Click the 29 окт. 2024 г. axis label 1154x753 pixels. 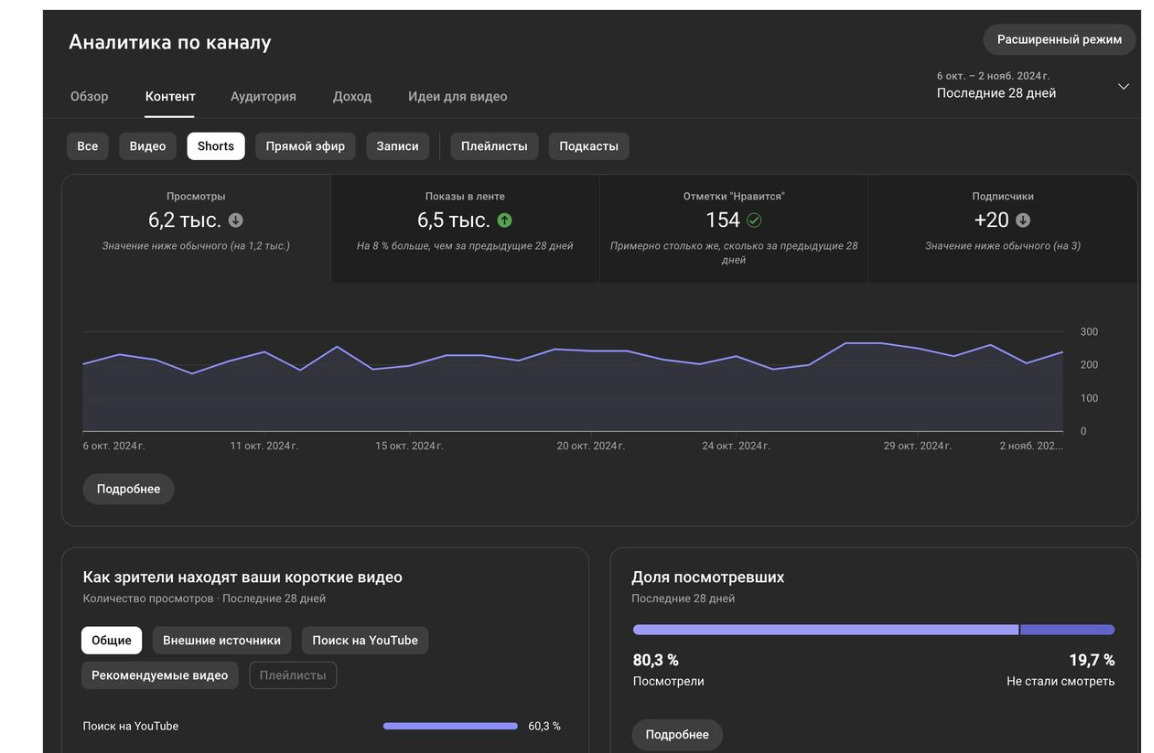918,446
